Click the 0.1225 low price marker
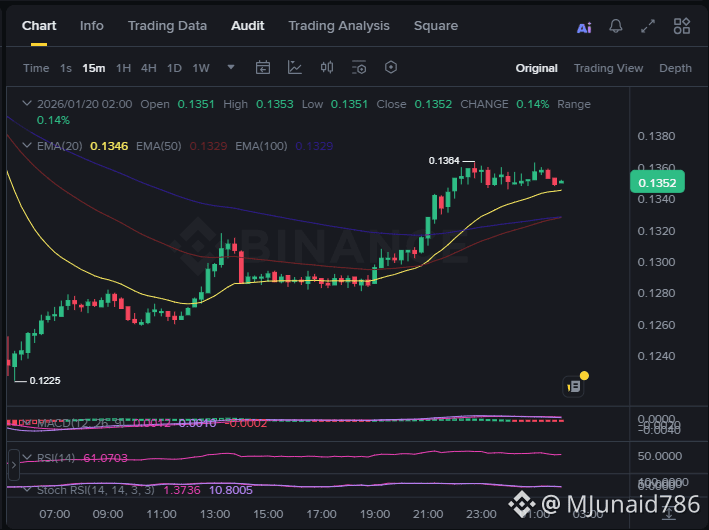 pos(45,381)
